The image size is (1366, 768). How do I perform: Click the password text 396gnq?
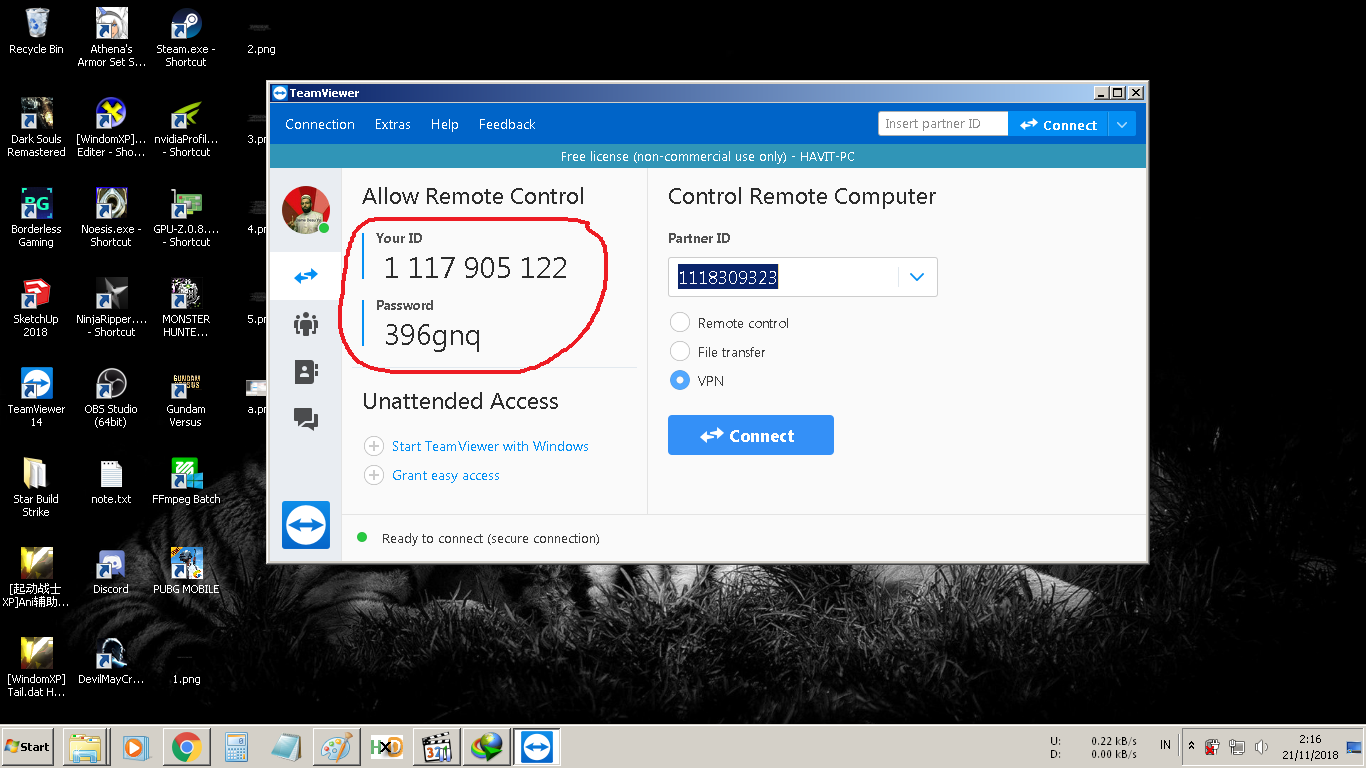pyautogui.click(x=432, y=336)
